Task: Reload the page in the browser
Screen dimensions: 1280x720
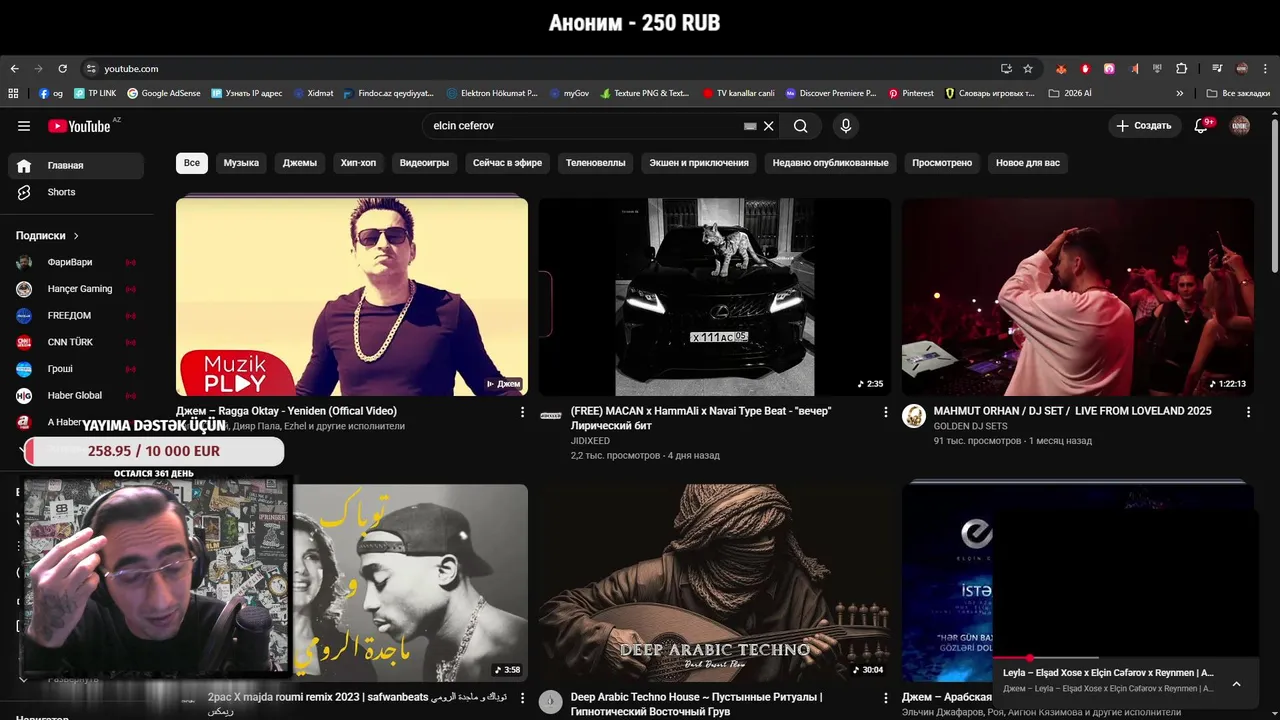Action: coord(62,69)
